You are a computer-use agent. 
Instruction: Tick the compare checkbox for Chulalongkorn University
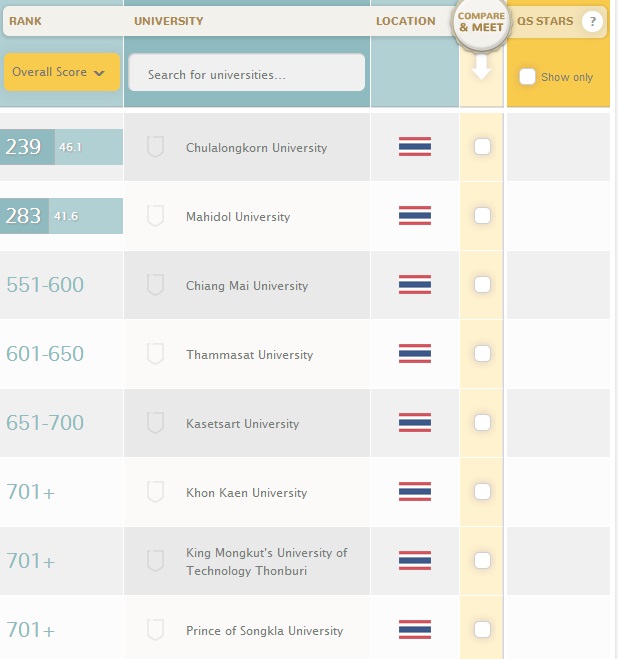482,147
